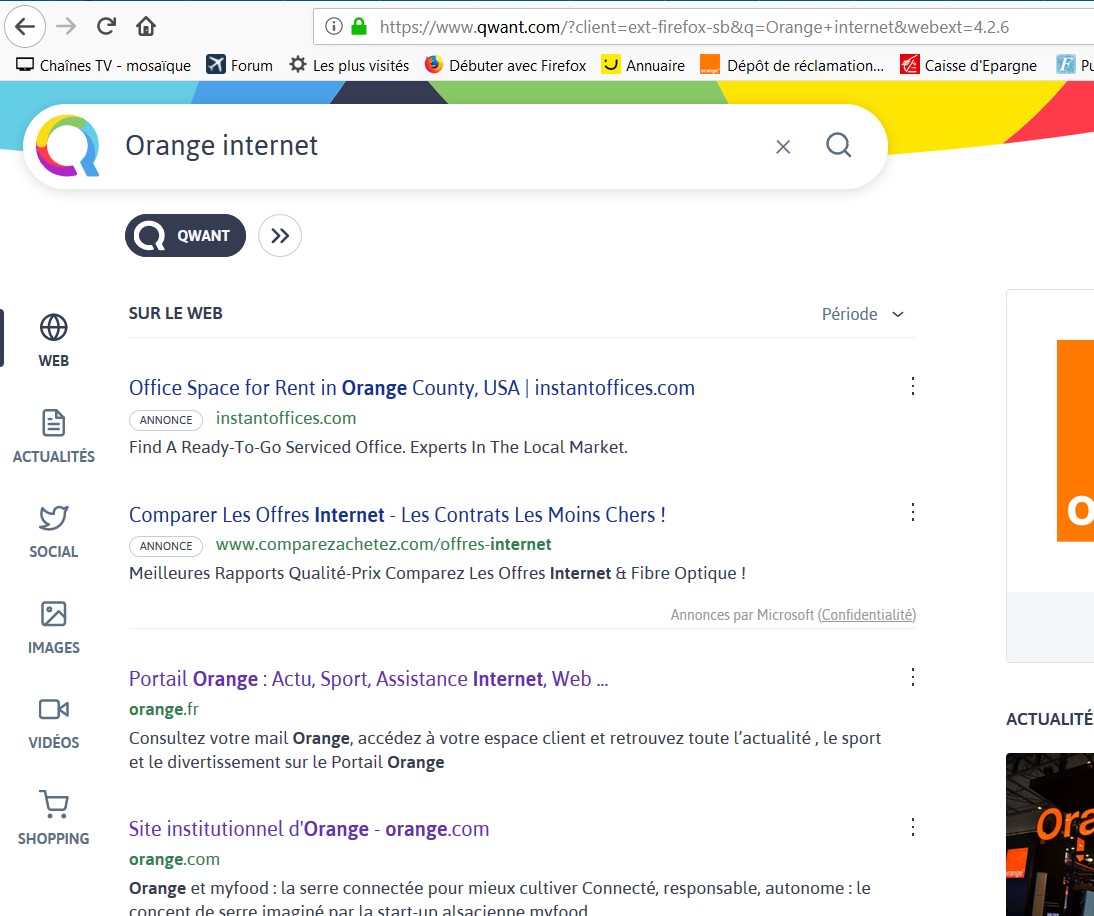
Task: Open orange.fr green URL
Action: (164, 709)
